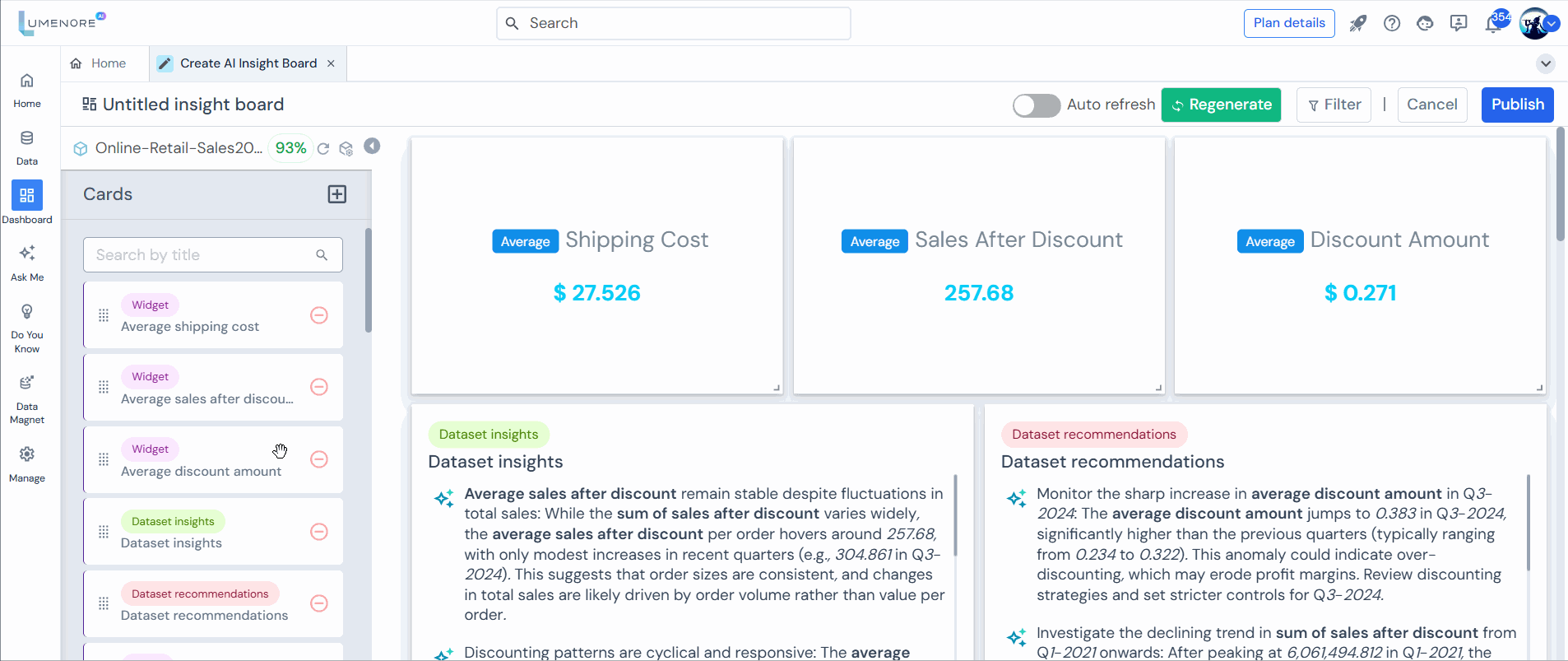Switch to the Home tab
This screenshot has height=661, width=1568.
99,63
